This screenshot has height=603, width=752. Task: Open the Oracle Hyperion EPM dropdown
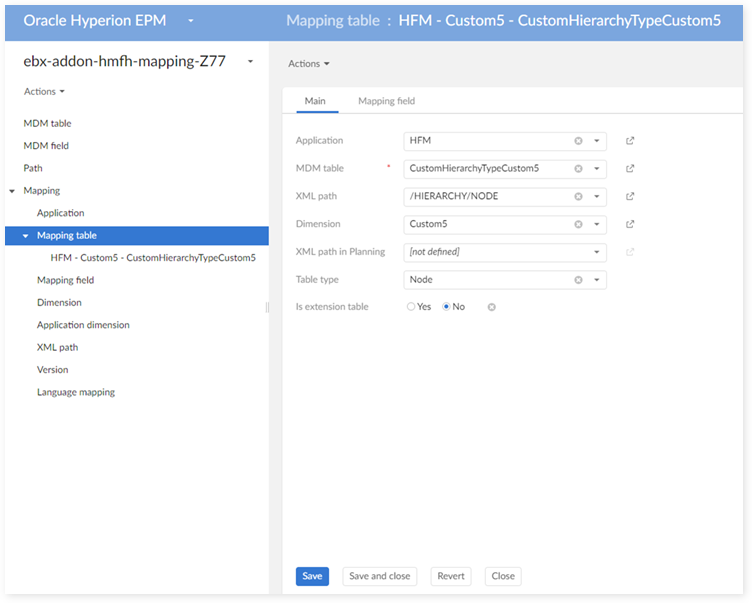(x=190, y=20)
